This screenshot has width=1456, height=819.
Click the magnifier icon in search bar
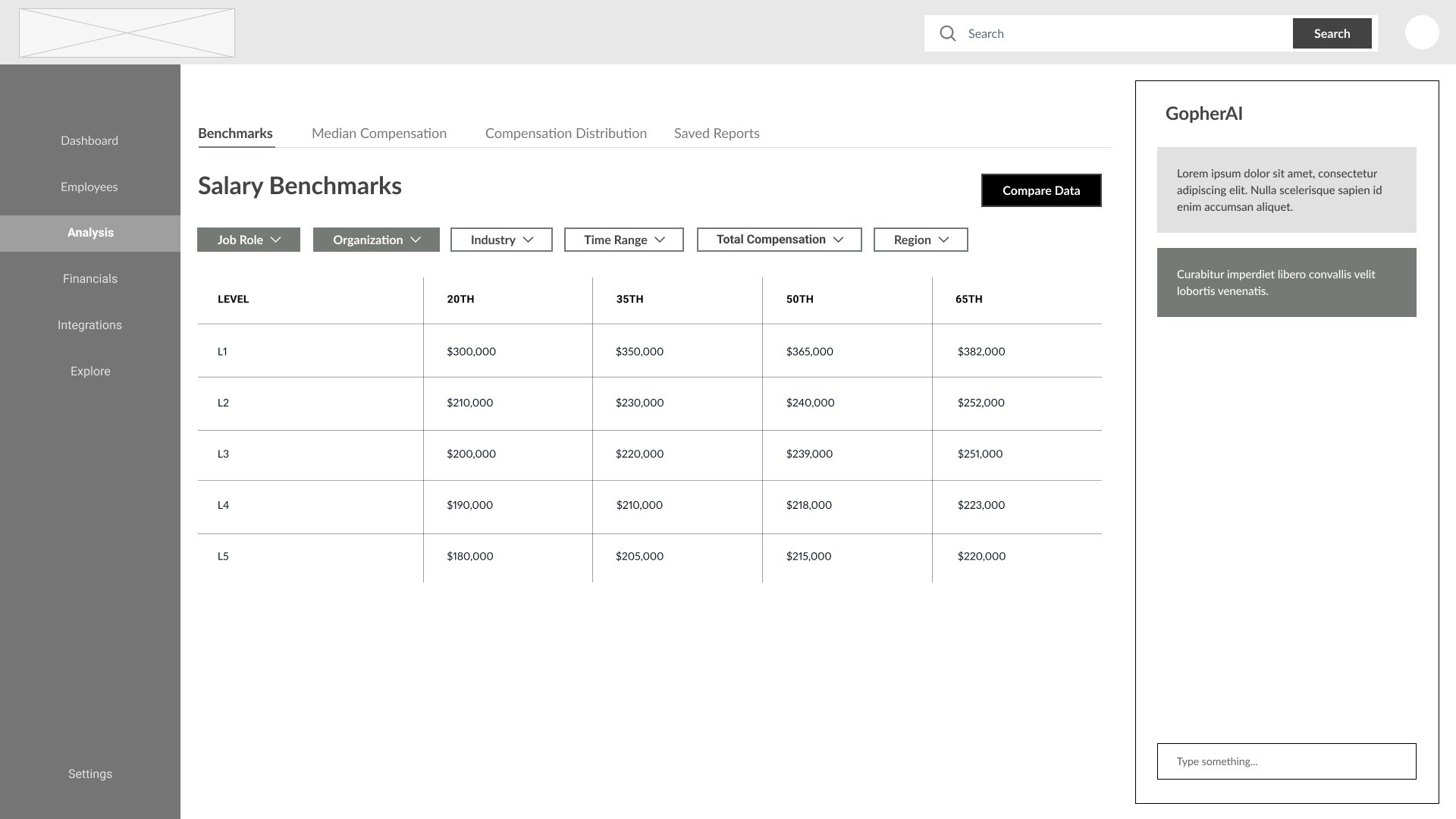pos(947,33)
